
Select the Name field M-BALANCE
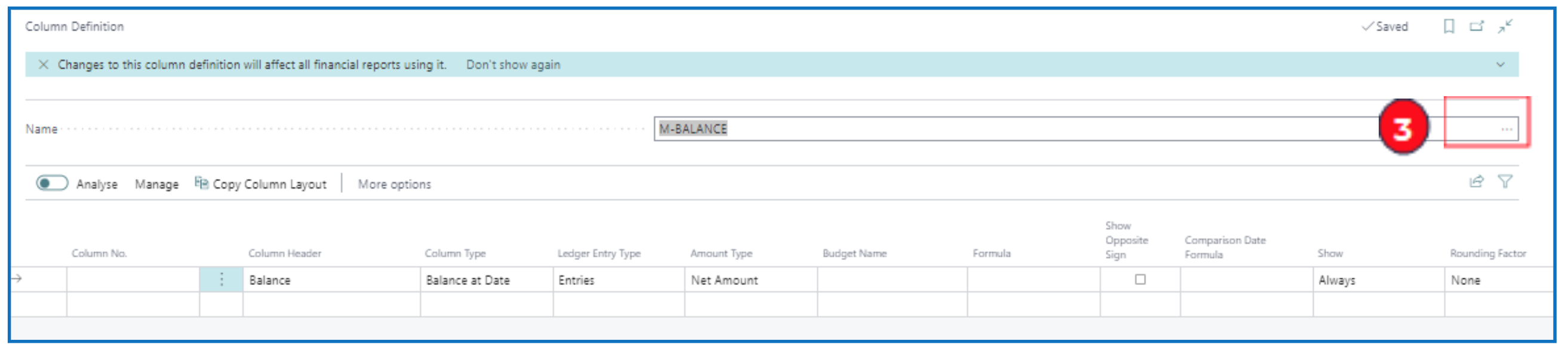[x=974, y=129]
